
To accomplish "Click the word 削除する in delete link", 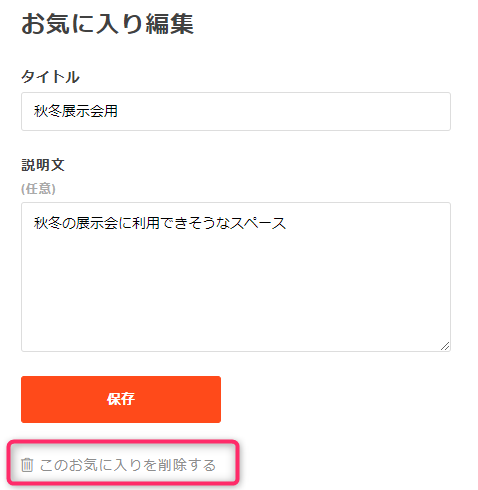I will click(x=187, y=465).
